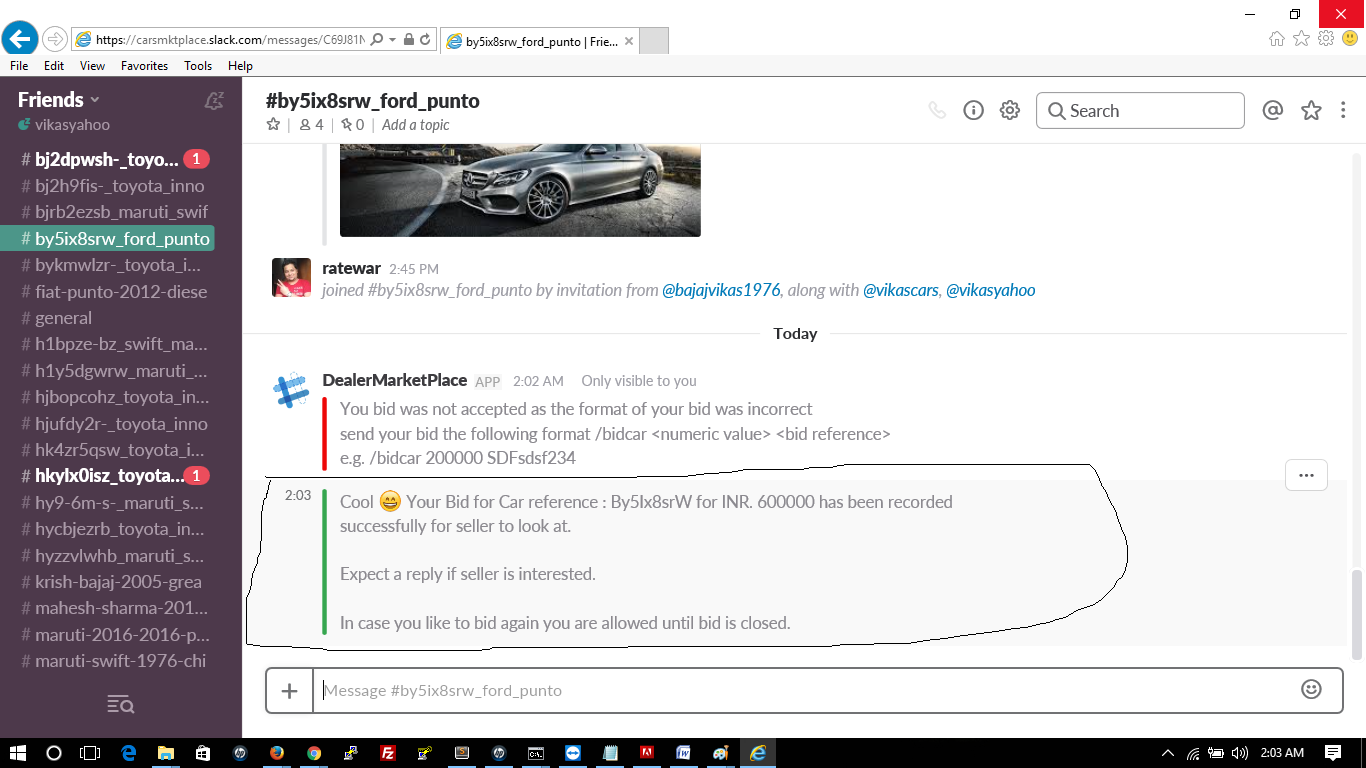Click the Slack Search field
The height and width of the screenshot is (768, 1366).
click(1140, 111)
